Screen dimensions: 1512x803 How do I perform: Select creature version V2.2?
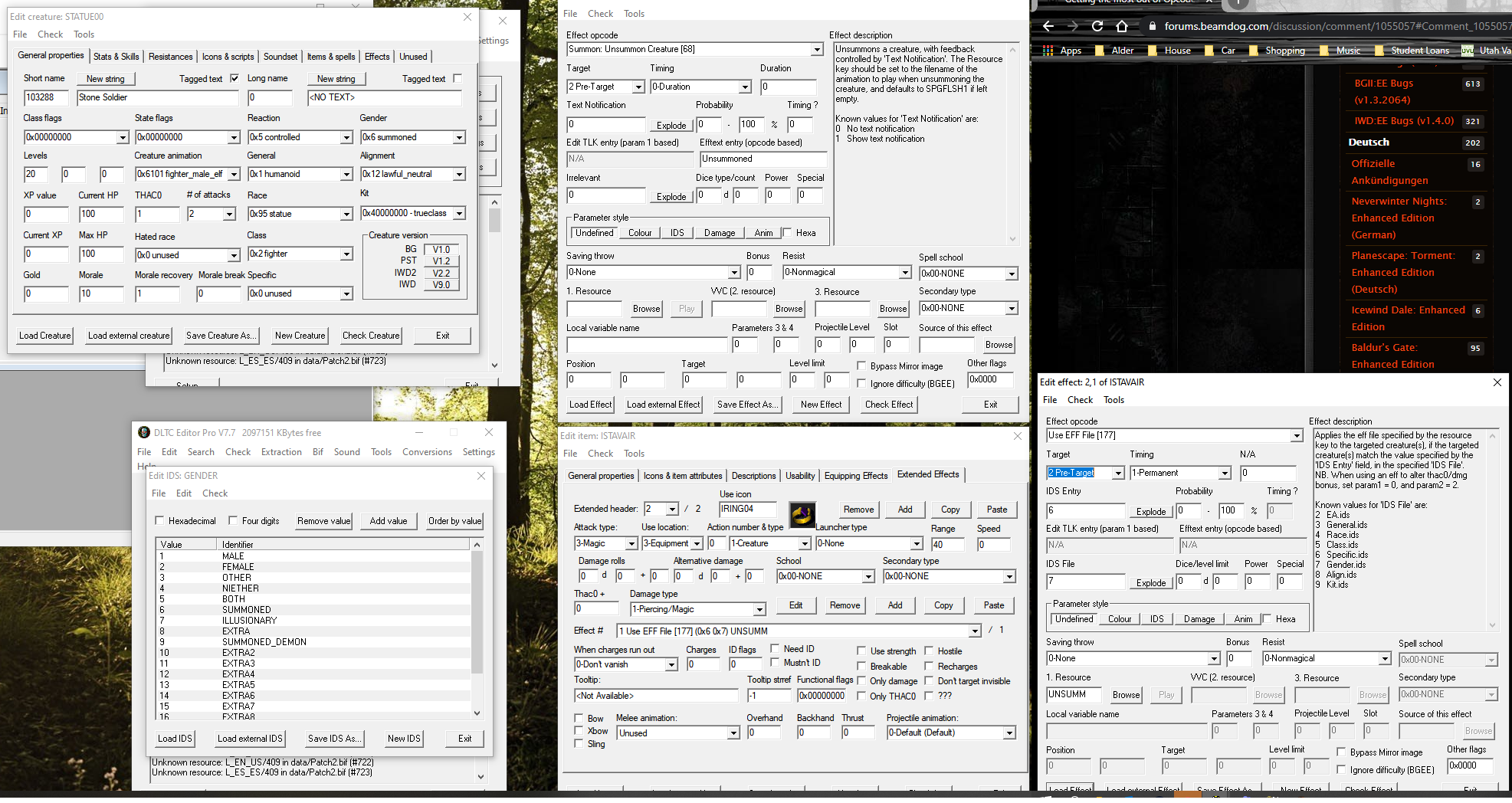tap(441, 274)
